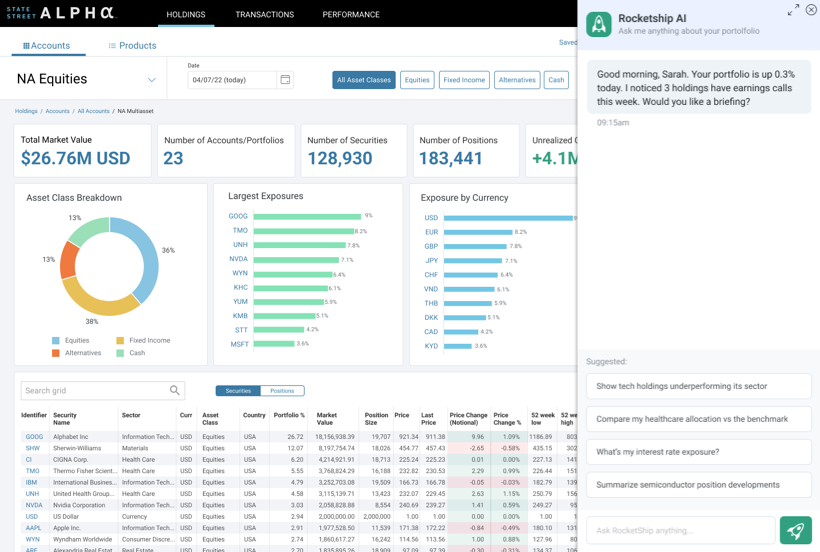Click the Ask RocketShip anything input
The width and height of the screenshot is (820, 552).
click(680, 530)
